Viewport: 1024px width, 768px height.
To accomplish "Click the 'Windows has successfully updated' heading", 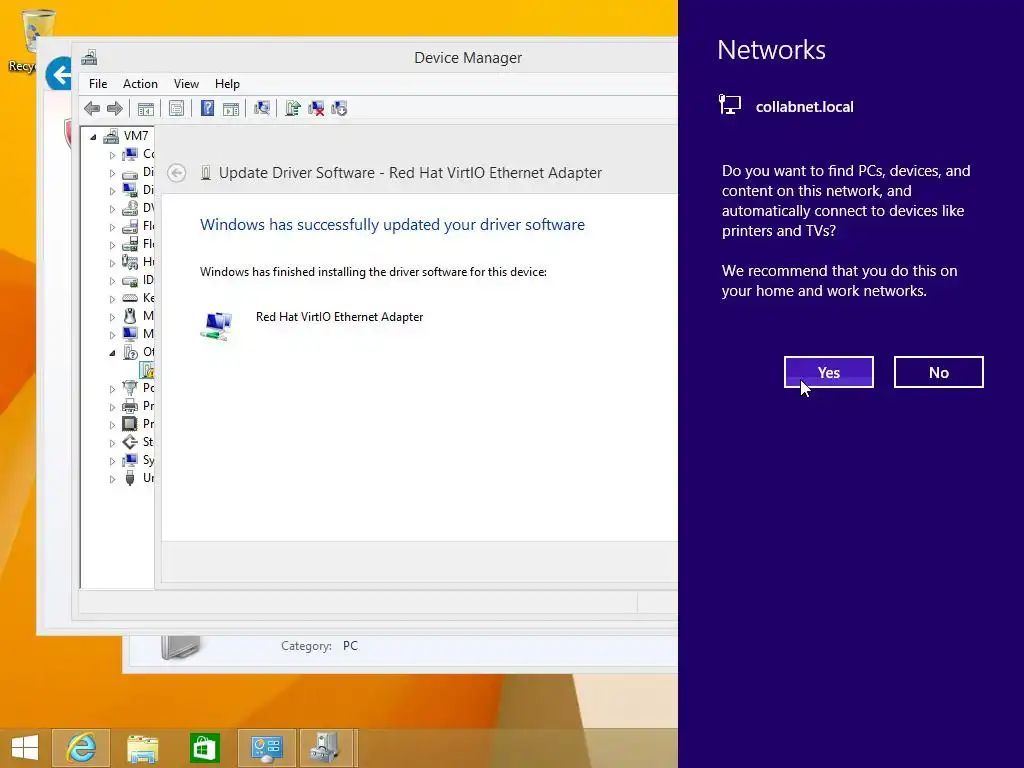I will tap(392, 225).
